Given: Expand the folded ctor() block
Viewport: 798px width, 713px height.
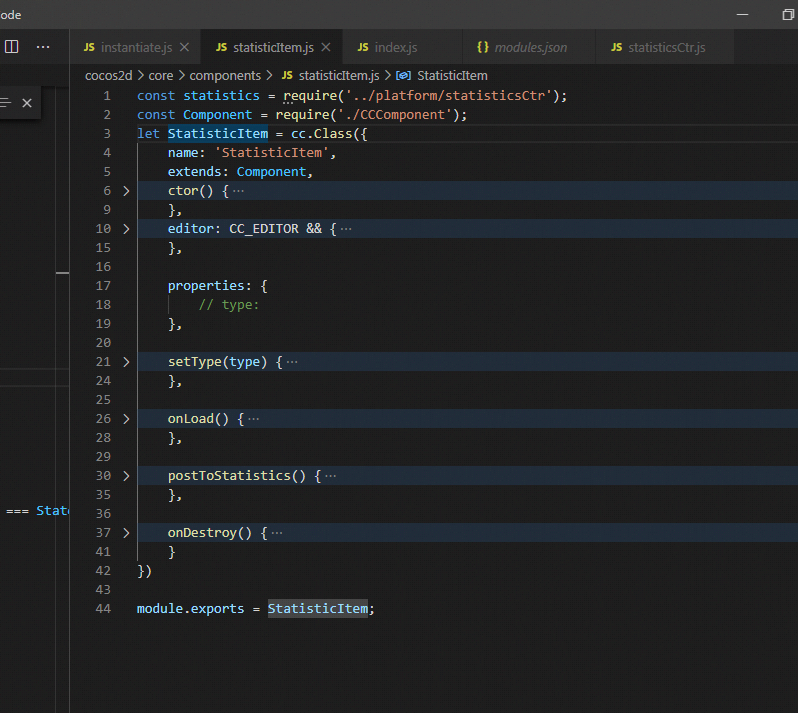Looking at the screenshot, I should [x=126, y=191].
